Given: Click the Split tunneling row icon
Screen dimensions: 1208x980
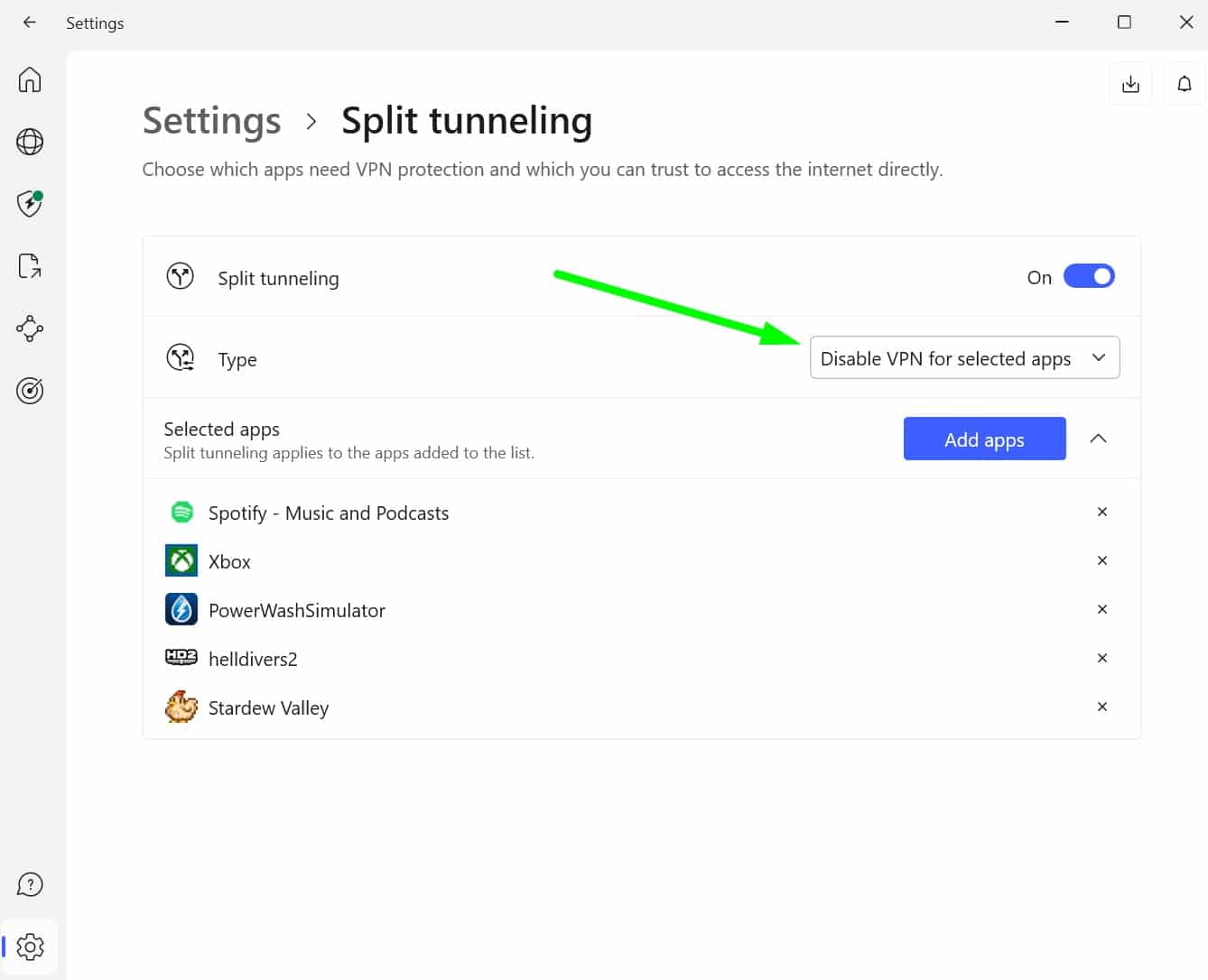Looking at the screenshot, I should pyautogui.click(x=181, y=276).
